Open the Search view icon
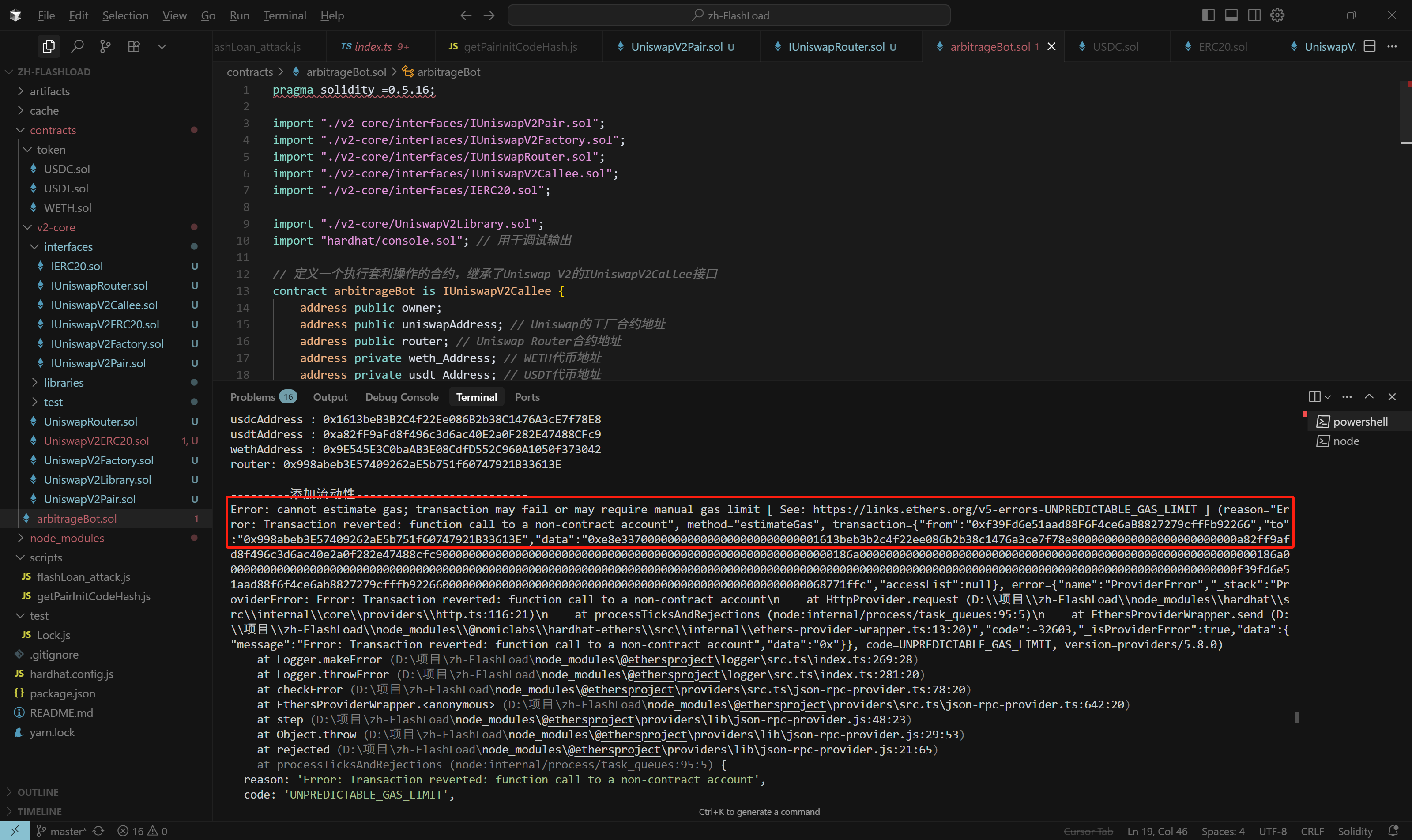 78,46
